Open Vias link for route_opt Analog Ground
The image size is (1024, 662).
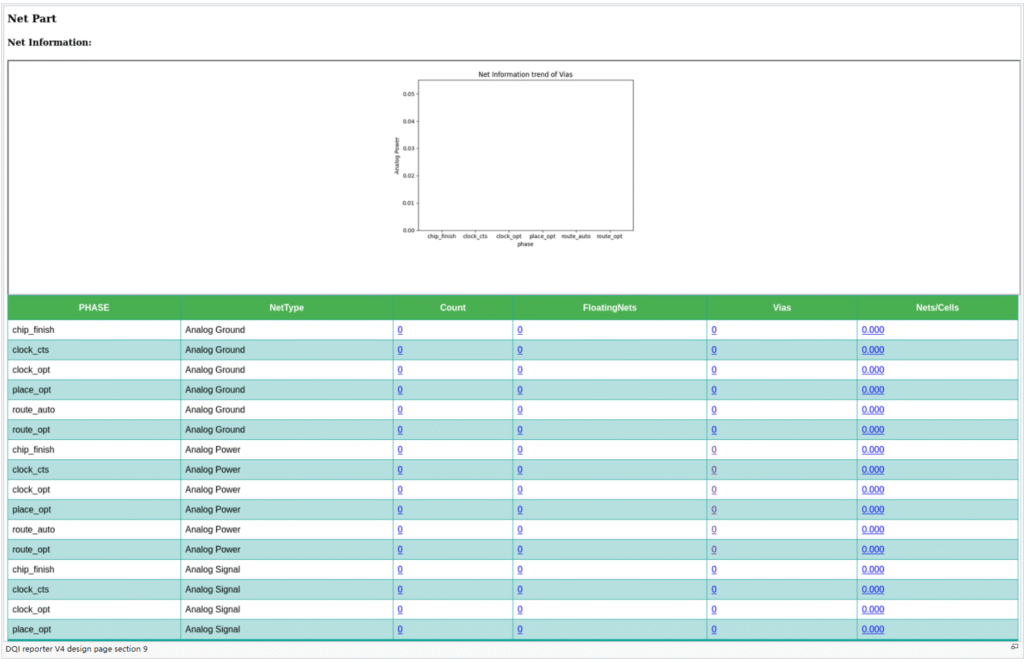click(x=714, y=430)
